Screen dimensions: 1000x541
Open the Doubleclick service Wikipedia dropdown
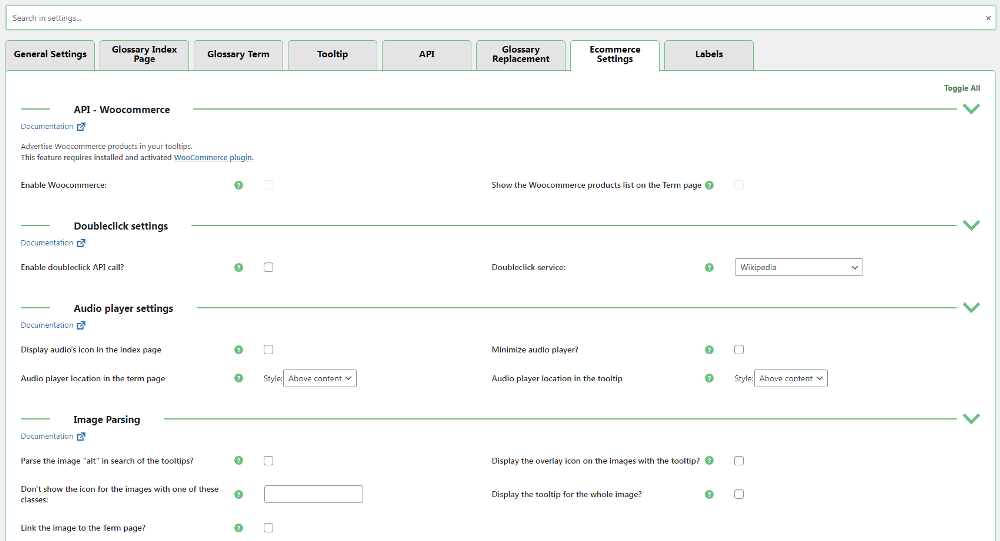[798, 267]
